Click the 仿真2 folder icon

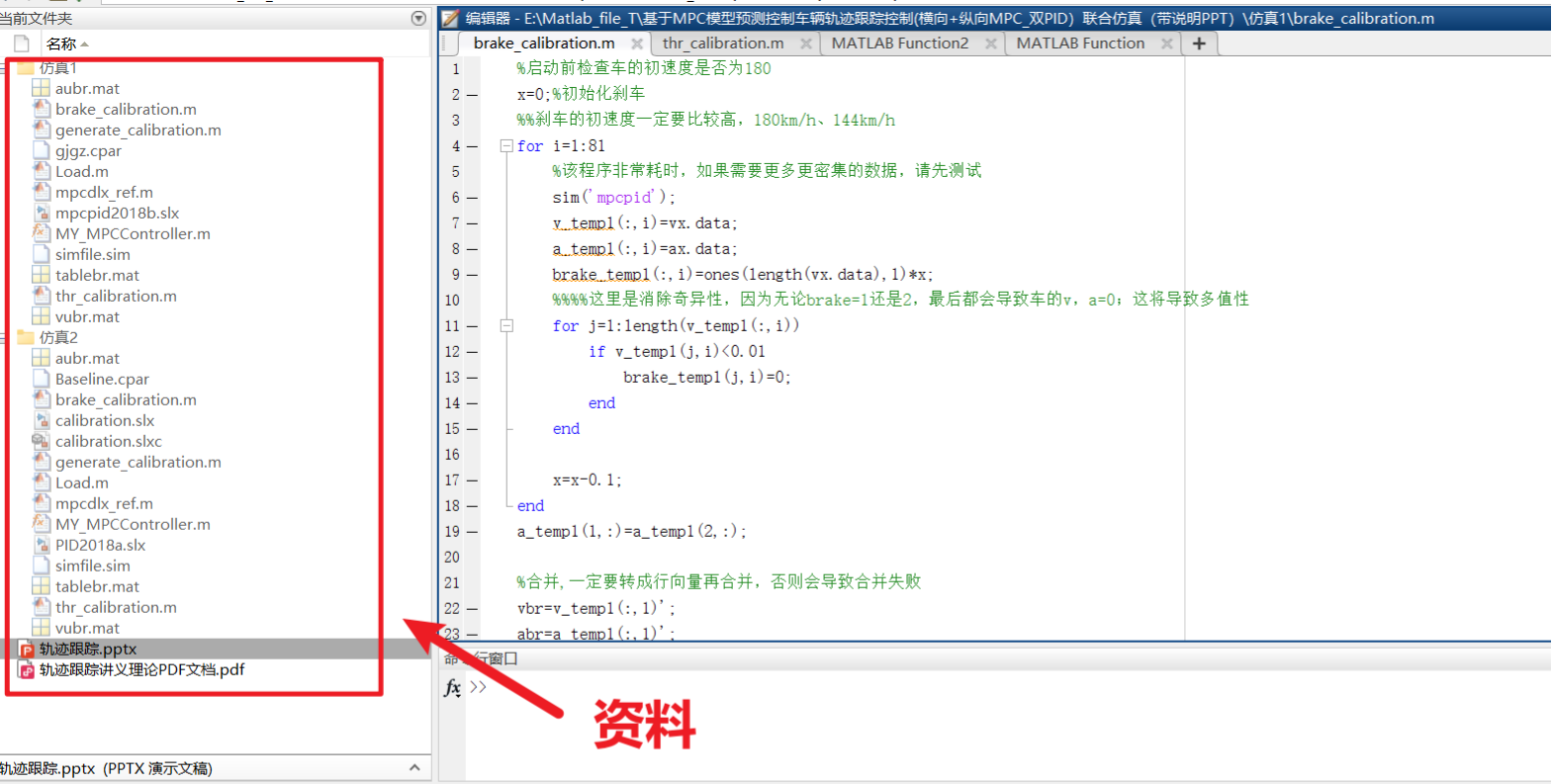coord(26,337)
